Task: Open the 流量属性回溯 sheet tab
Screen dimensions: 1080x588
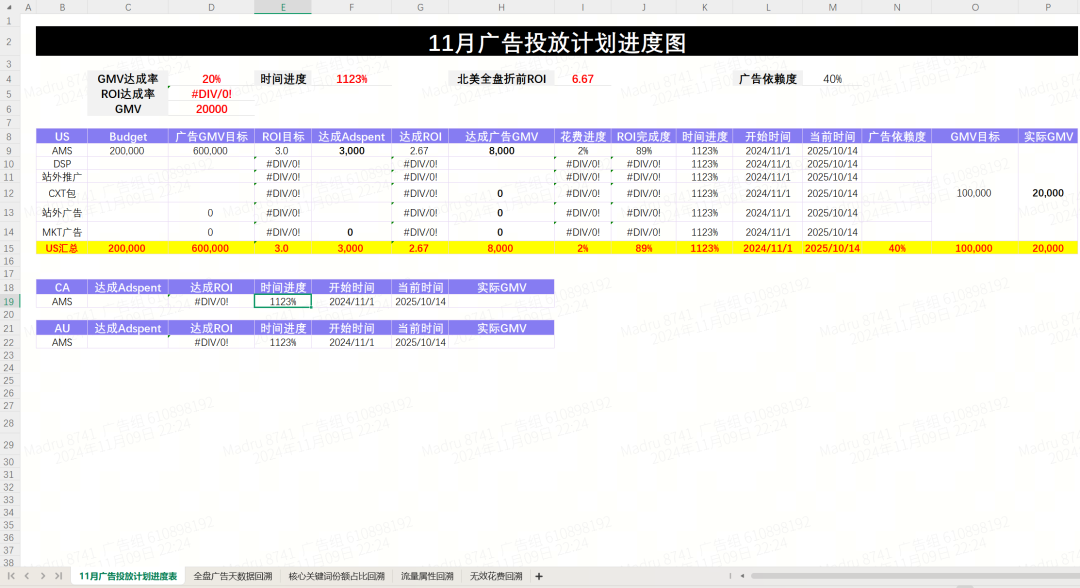Action: 427,577
